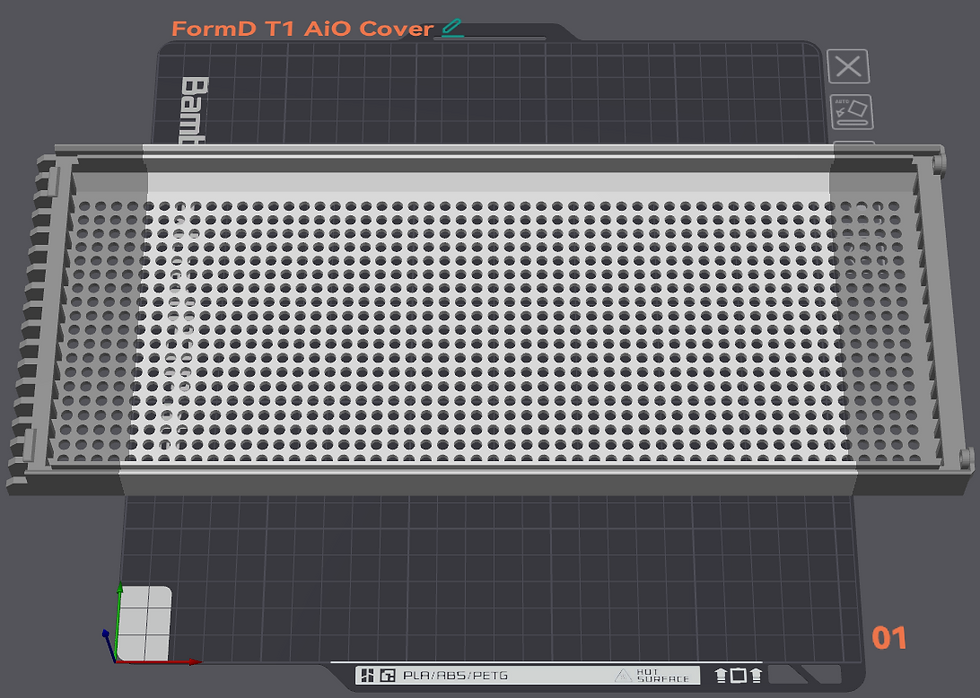Click the pencil icon to rename the plate
Viewport: 980px width, 698px height.
(x=452, y=28)
